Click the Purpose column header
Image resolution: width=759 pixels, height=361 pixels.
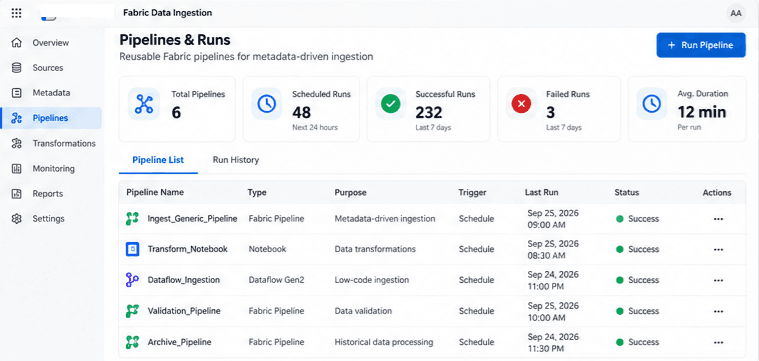[x=350, y=193]
